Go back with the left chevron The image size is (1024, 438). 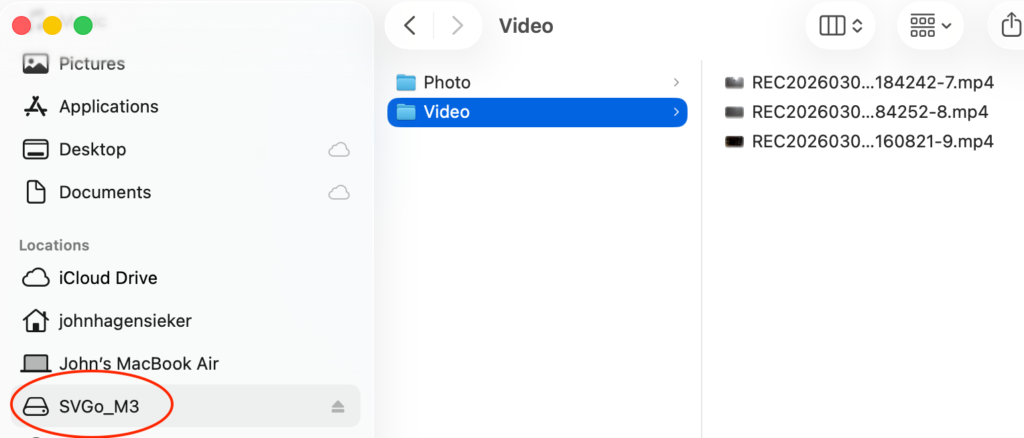pos(410,26)
